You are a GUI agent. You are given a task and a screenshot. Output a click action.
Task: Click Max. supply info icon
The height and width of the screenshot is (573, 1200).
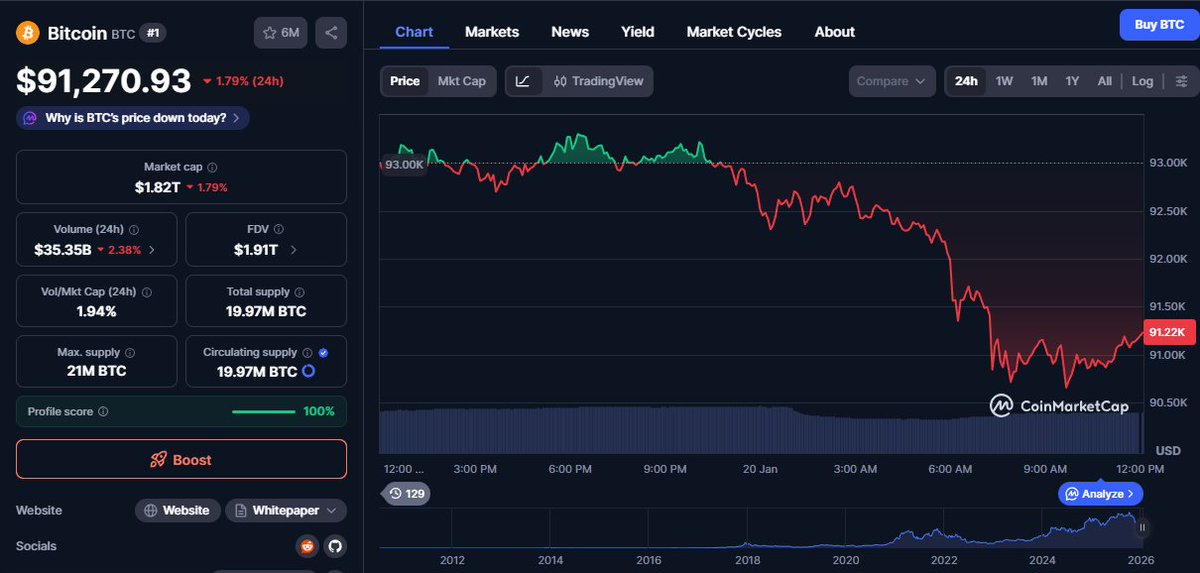[x=130, y=353]
